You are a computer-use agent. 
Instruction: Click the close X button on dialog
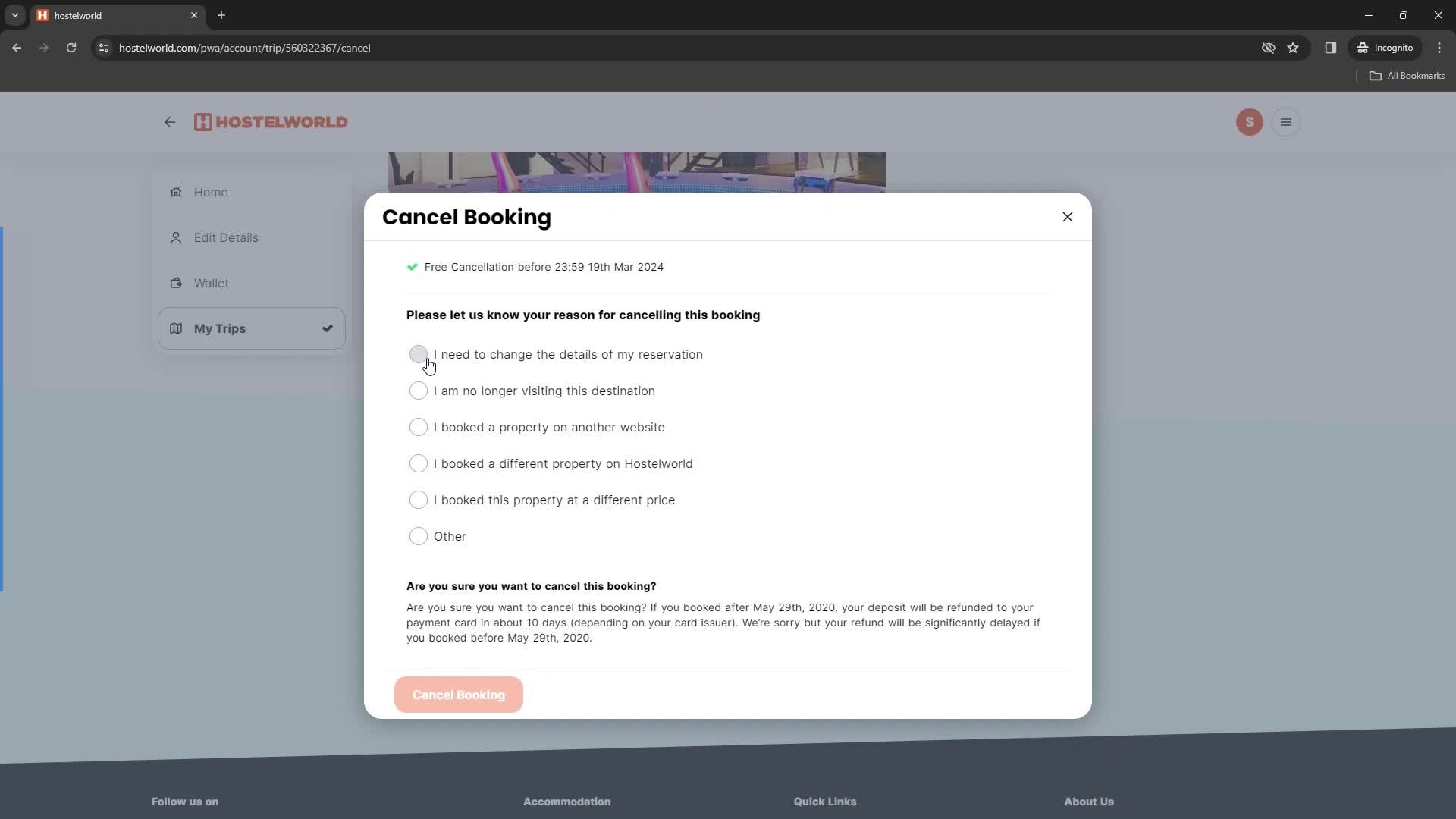[1067, 216]
